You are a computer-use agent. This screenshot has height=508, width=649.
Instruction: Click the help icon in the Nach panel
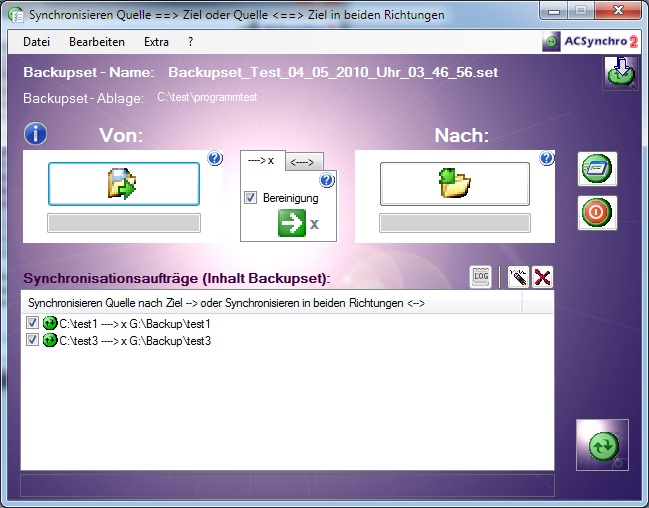coord(547,158)
